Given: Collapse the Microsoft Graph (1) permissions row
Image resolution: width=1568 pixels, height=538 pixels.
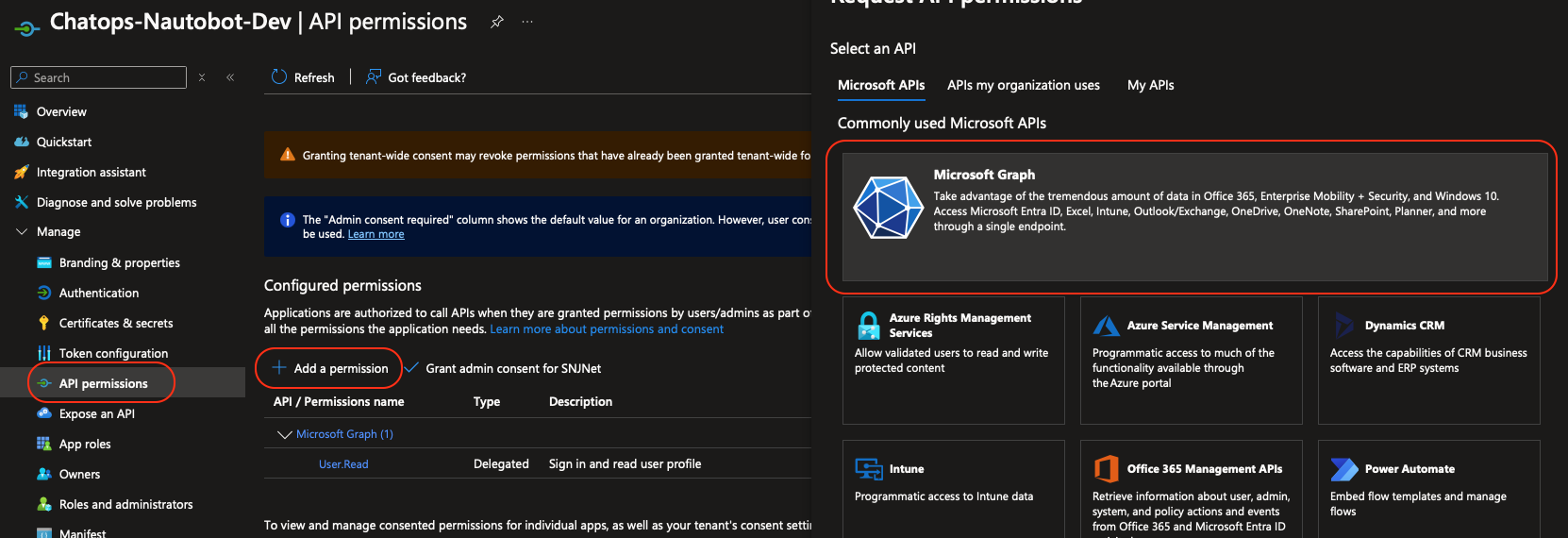Looking at the screenshot, I should pyautogui.click(x=284, y=434).
